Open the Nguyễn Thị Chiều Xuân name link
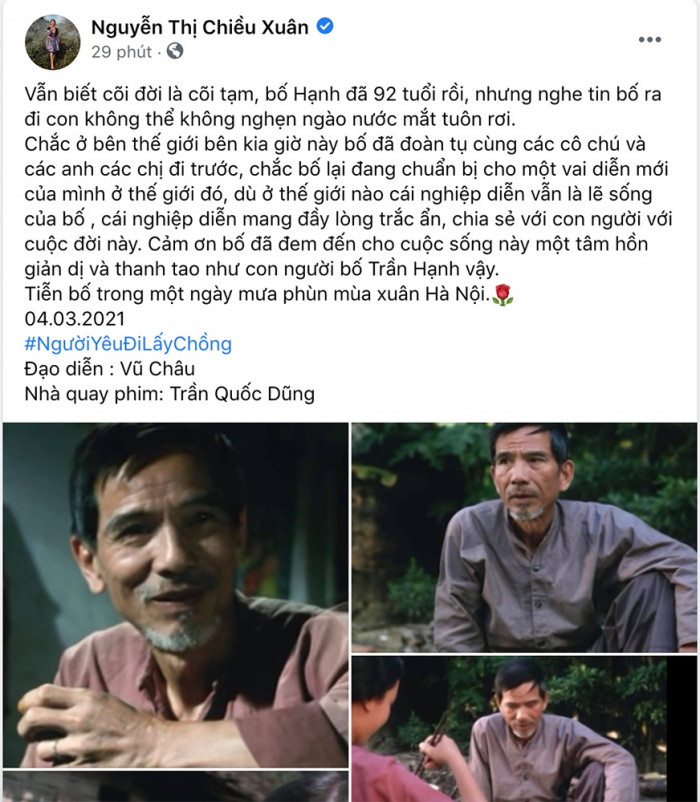The image size is (700, 802). [x=200, y=27]
